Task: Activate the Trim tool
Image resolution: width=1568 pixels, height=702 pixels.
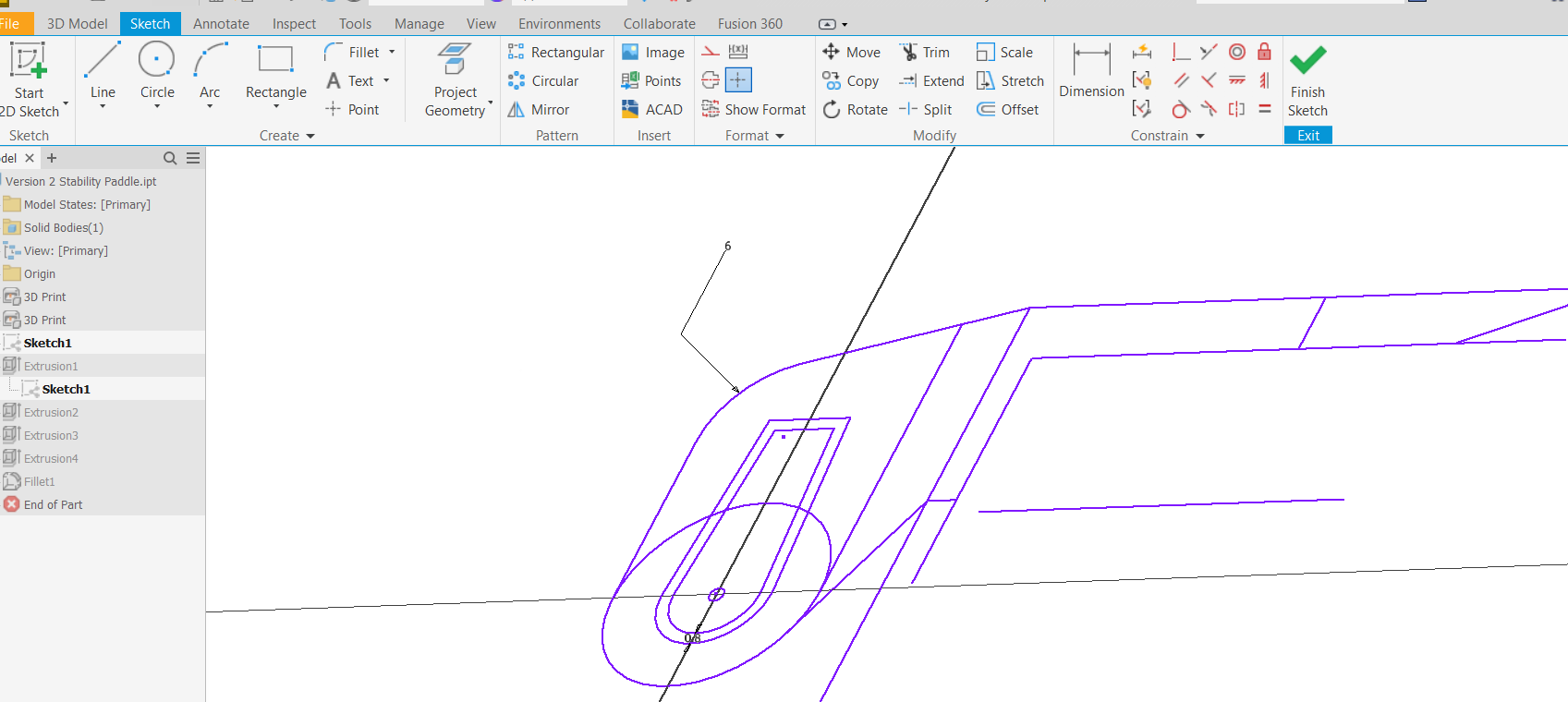Action: pyautogui.click(x=925, y=53)
